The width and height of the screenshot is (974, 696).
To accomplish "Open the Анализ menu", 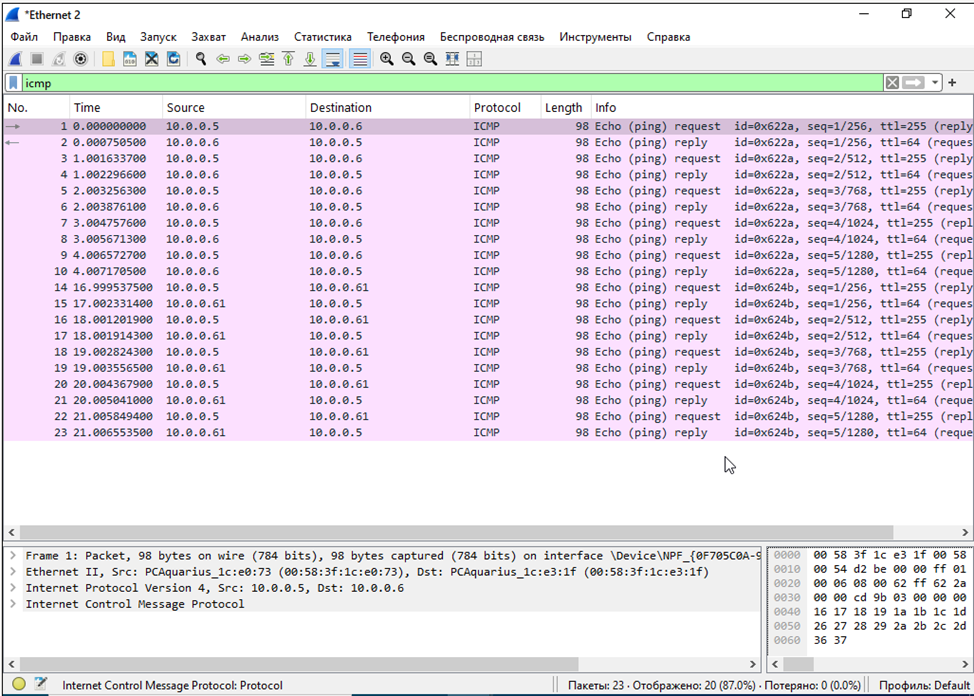I will [260, 37].
